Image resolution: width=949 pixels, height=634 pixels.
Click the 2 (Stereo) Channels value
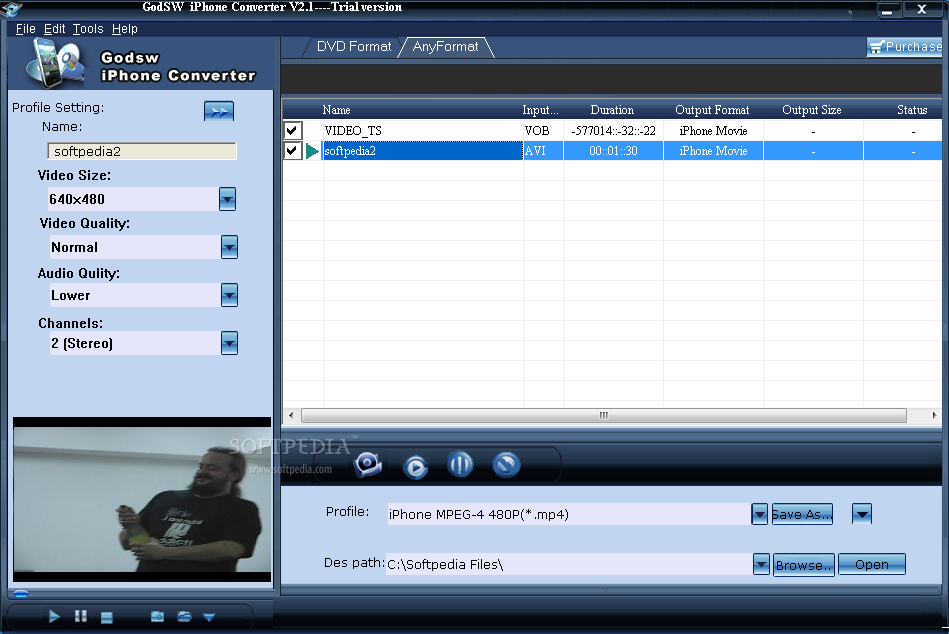point(82,344)
